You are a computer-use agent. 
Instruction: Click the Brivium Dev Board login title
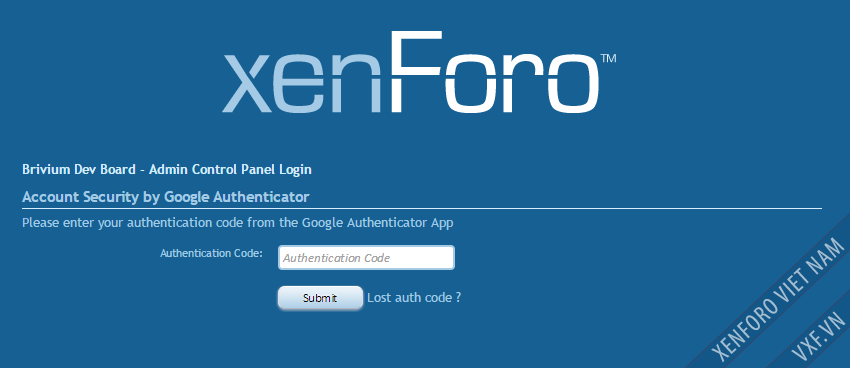point(167,169)
